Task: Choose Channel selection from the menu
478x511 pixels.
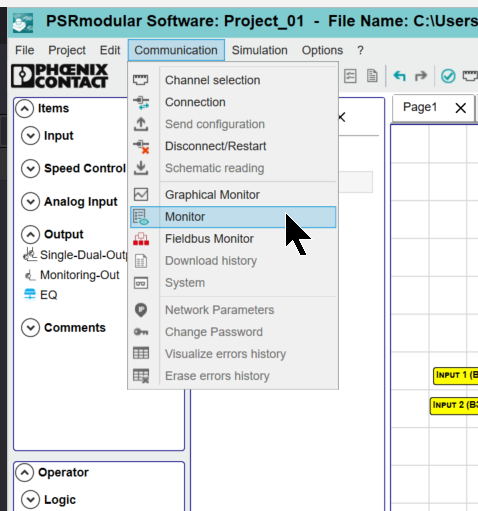Action: [x=233, y=80]
